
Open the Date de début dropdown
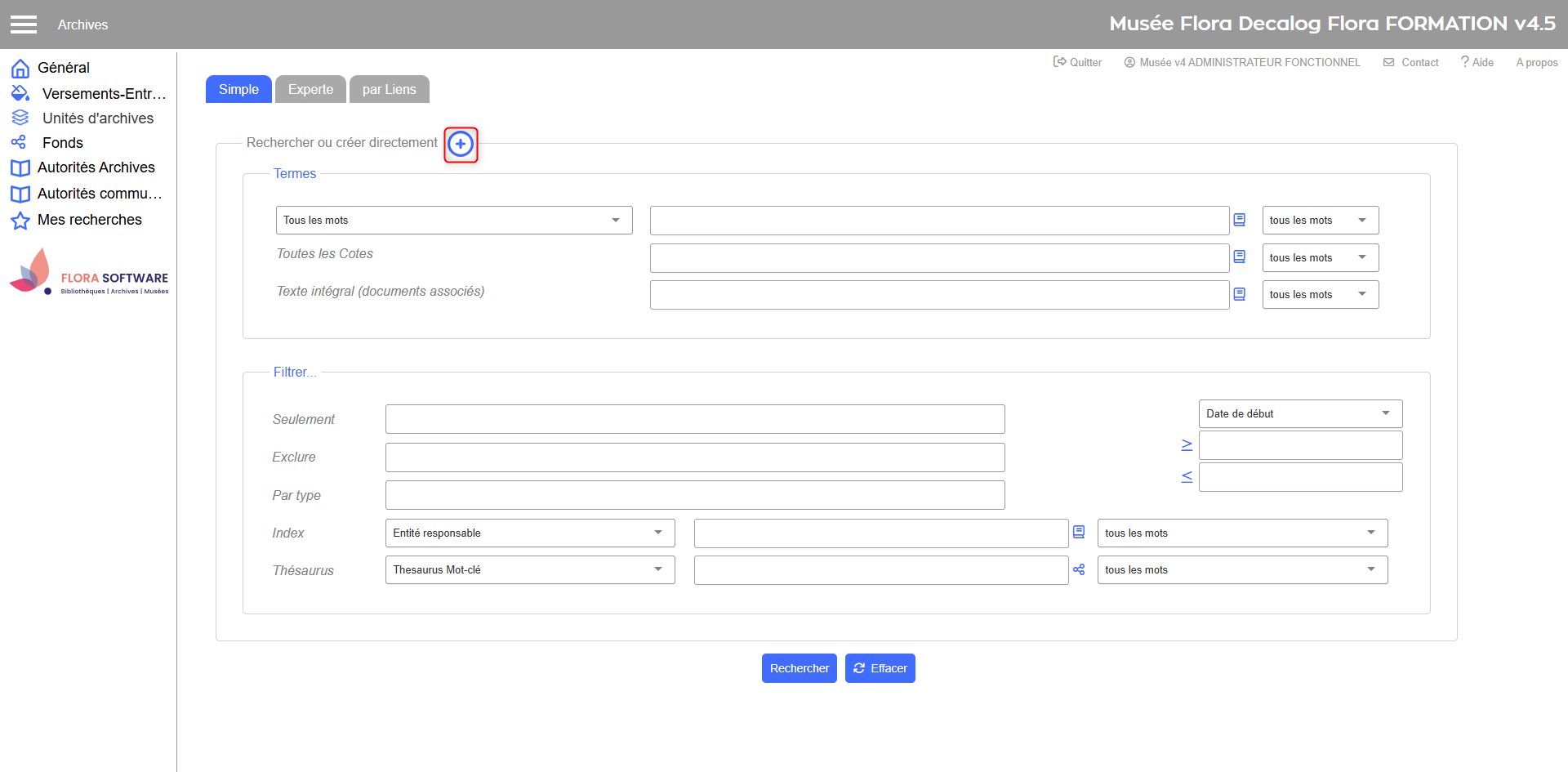1299,413
